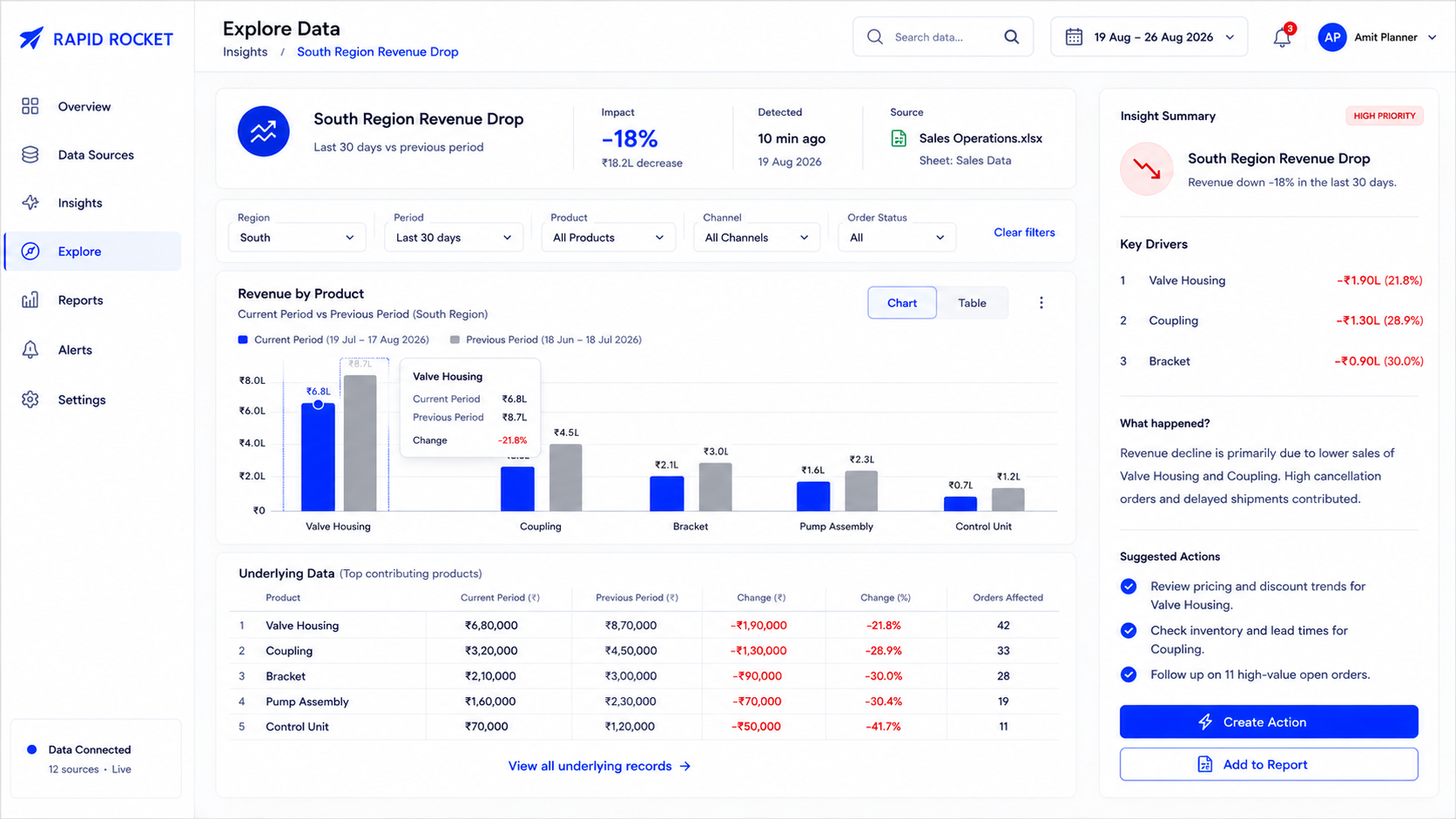The height and width of the screenshot is (819, 1456).
Task: Click the Reports bar chart icon
Action: click(x=30, y=300)
